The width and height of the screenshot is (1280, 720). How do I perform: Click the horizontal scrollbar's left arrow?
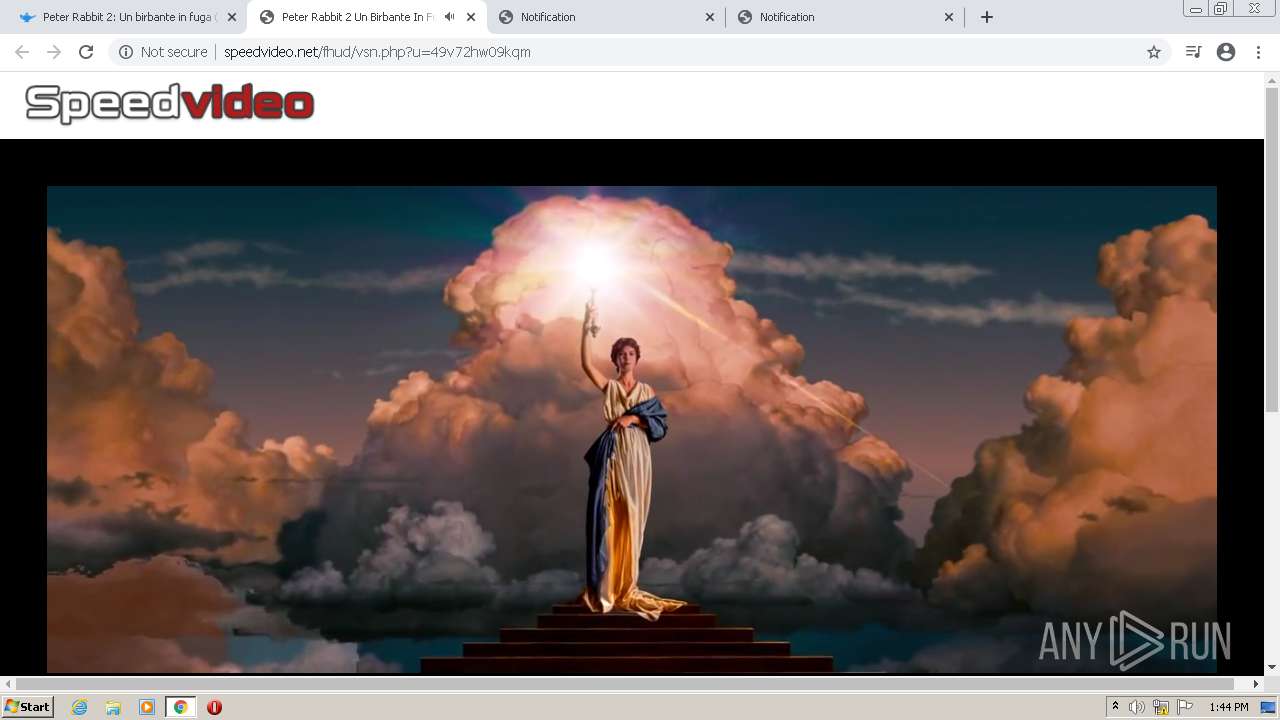[8, 684]
